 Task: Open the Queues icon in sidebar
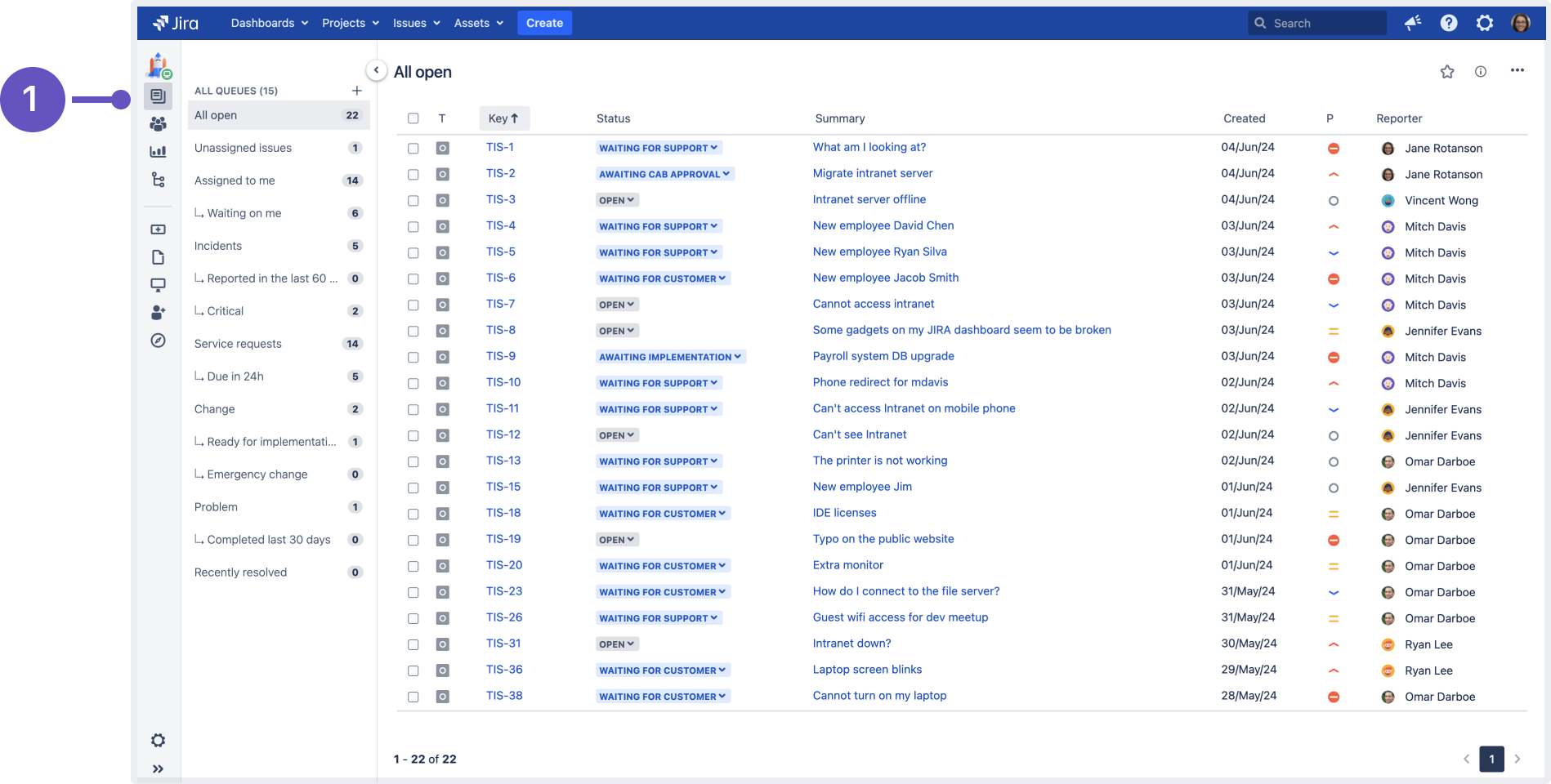coord(158,96)
